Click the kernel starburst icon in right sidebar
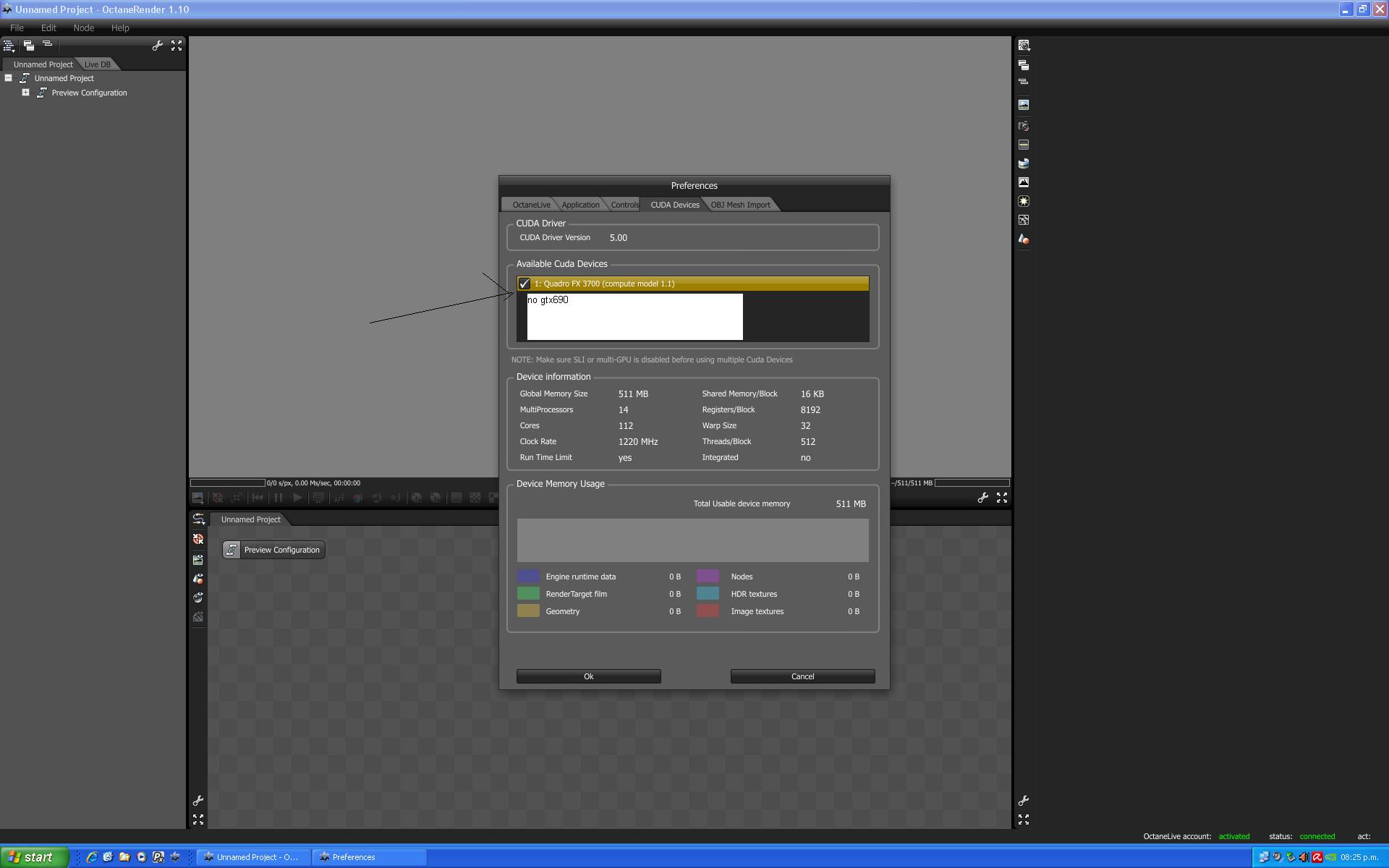Viewport: 1389px width, 868px height. click(x=1024, y=201)
